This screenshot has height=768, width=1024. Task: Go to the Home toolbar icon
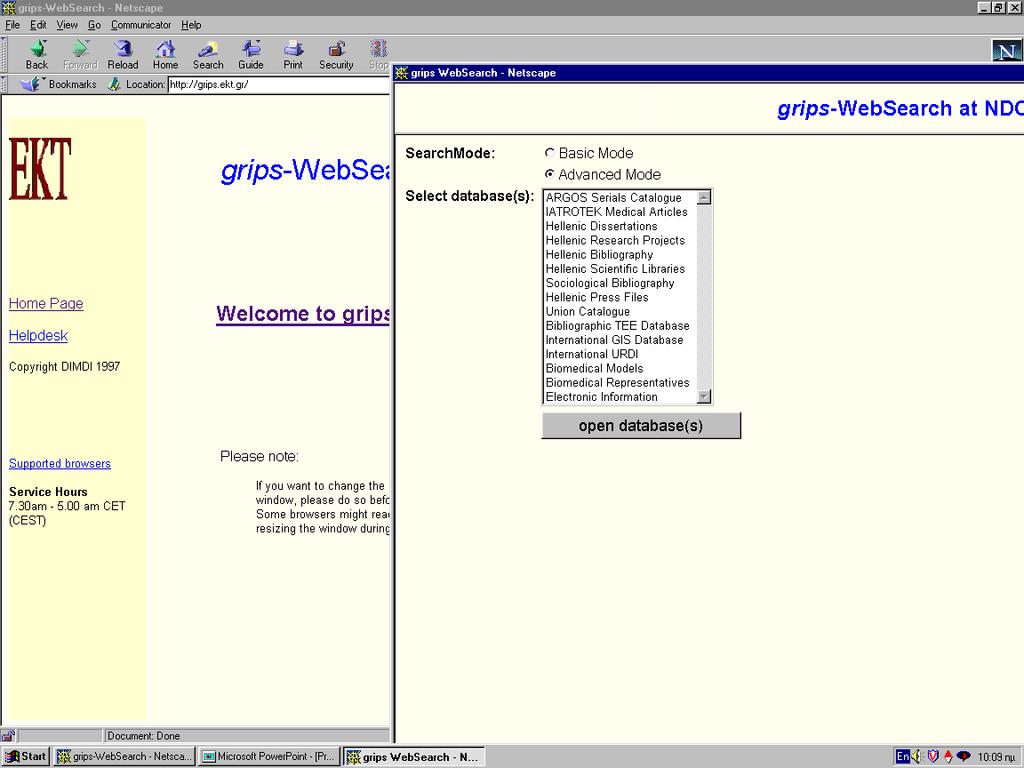tap(165, 54)
